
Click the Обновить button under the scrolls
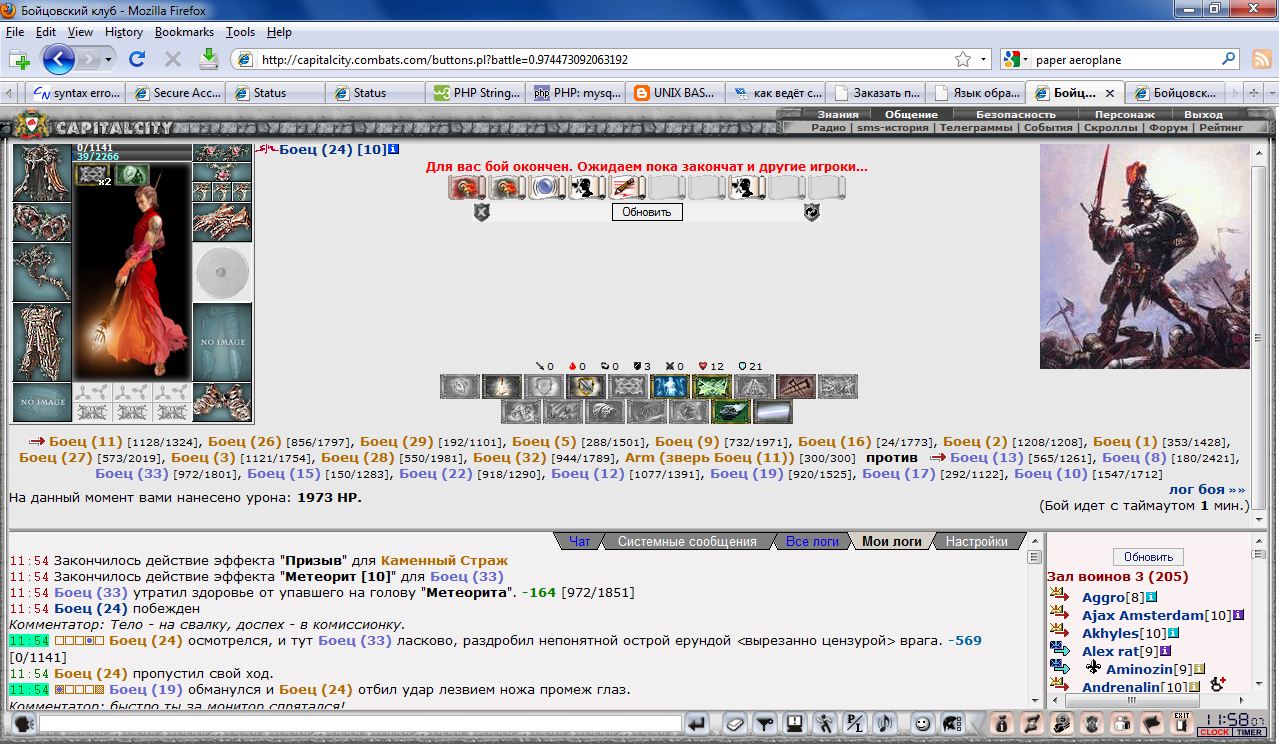[646, 212]
